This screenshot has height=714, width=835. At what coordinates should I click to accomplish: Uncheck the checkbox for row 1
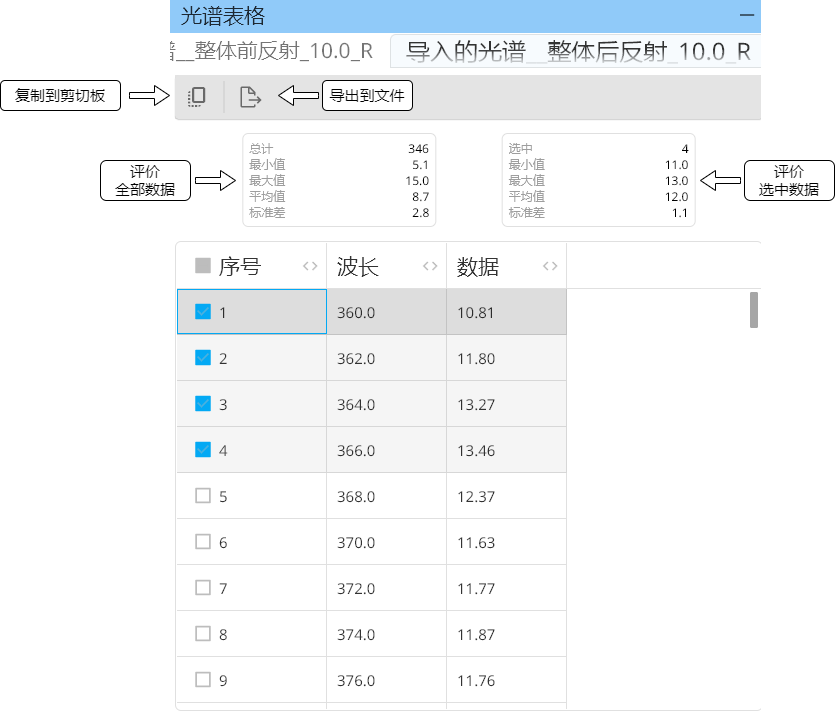tap(203, 312)
